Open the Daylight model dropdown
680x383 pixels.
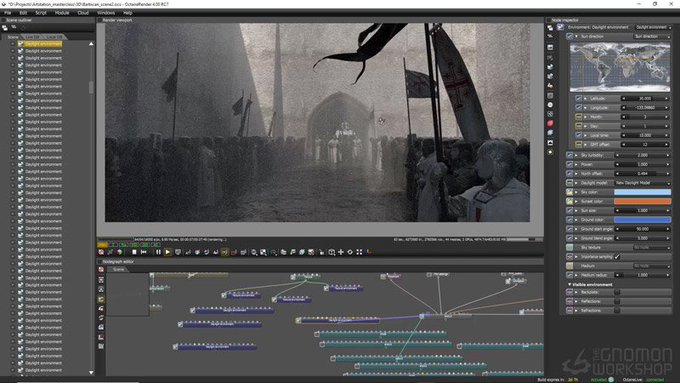tap(643, 183)
